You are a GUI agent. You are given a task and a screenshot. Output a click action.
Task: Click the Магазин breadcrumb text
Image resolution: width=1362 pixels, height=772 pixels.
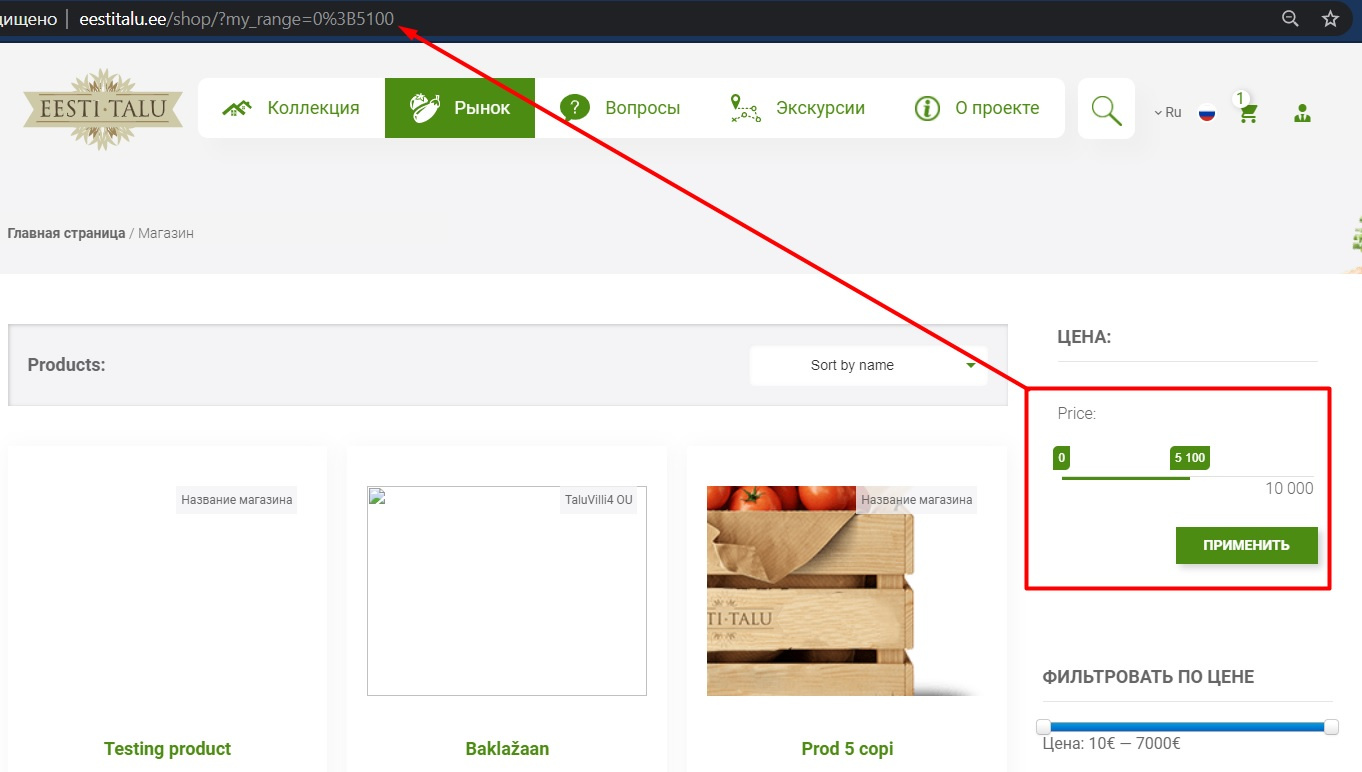(166, 233)
